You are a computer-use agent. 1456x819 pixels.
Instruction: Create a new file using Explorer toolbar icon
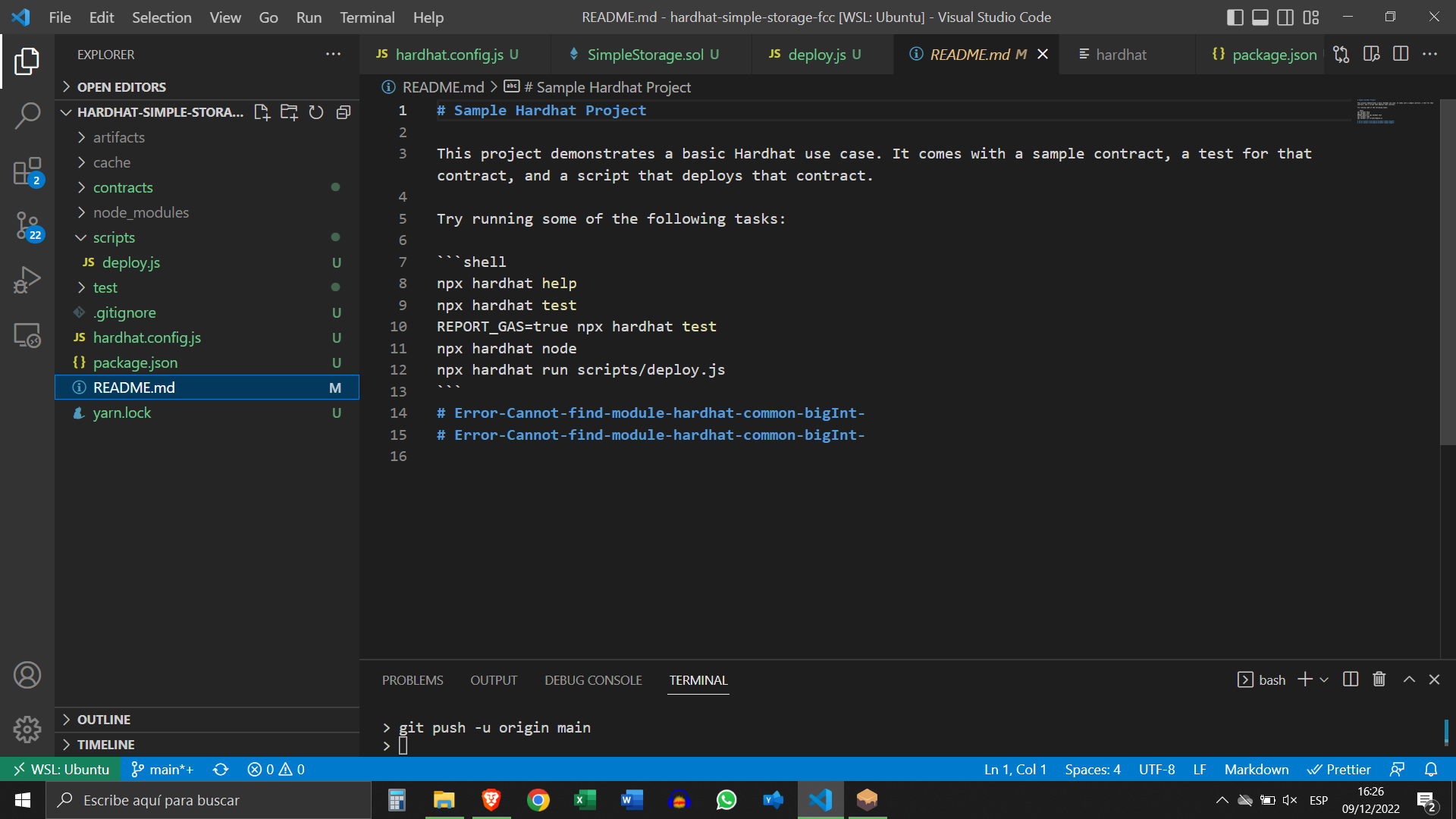click(x=262, y=111)
